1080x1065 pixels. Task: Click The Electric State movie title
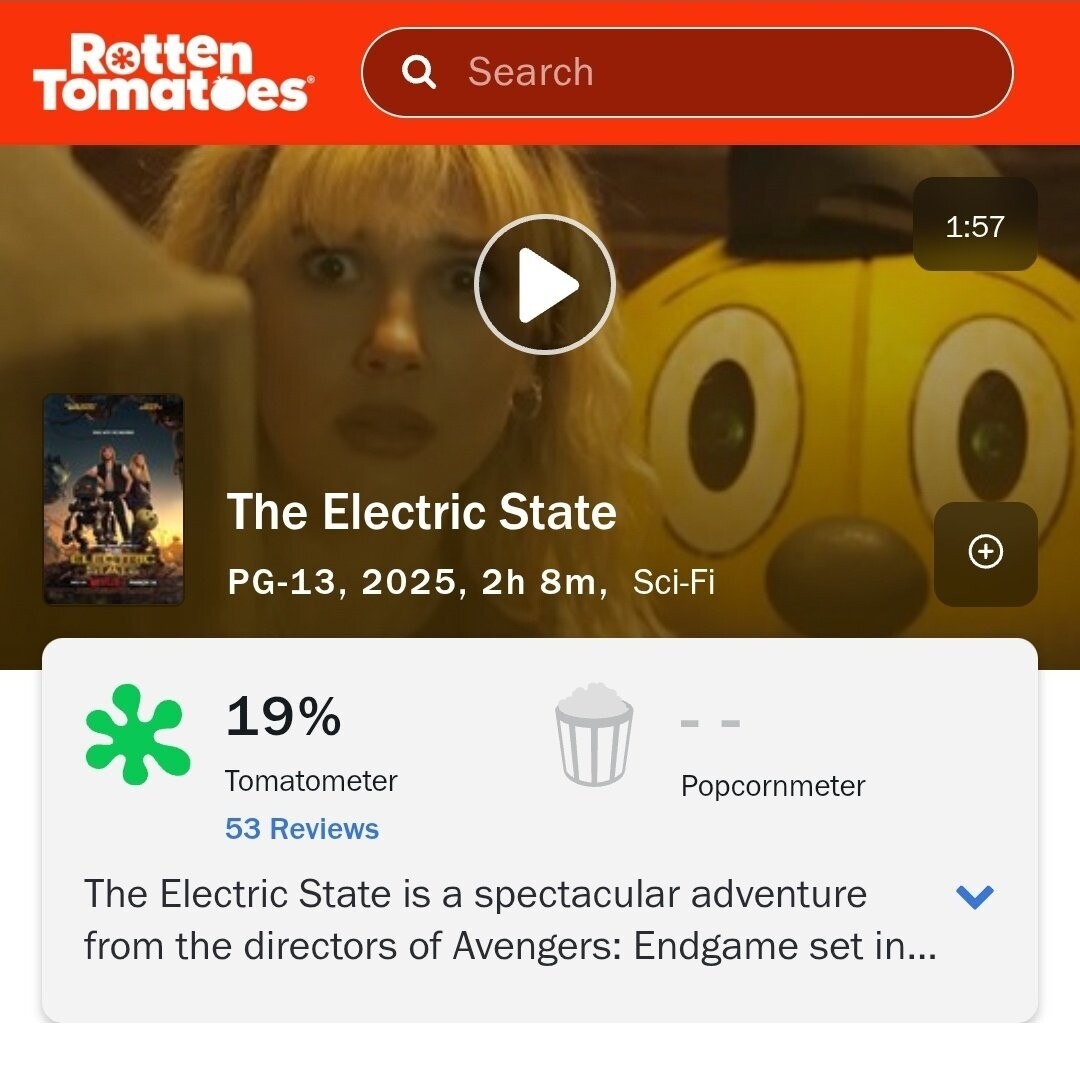(x=422, y=512)
